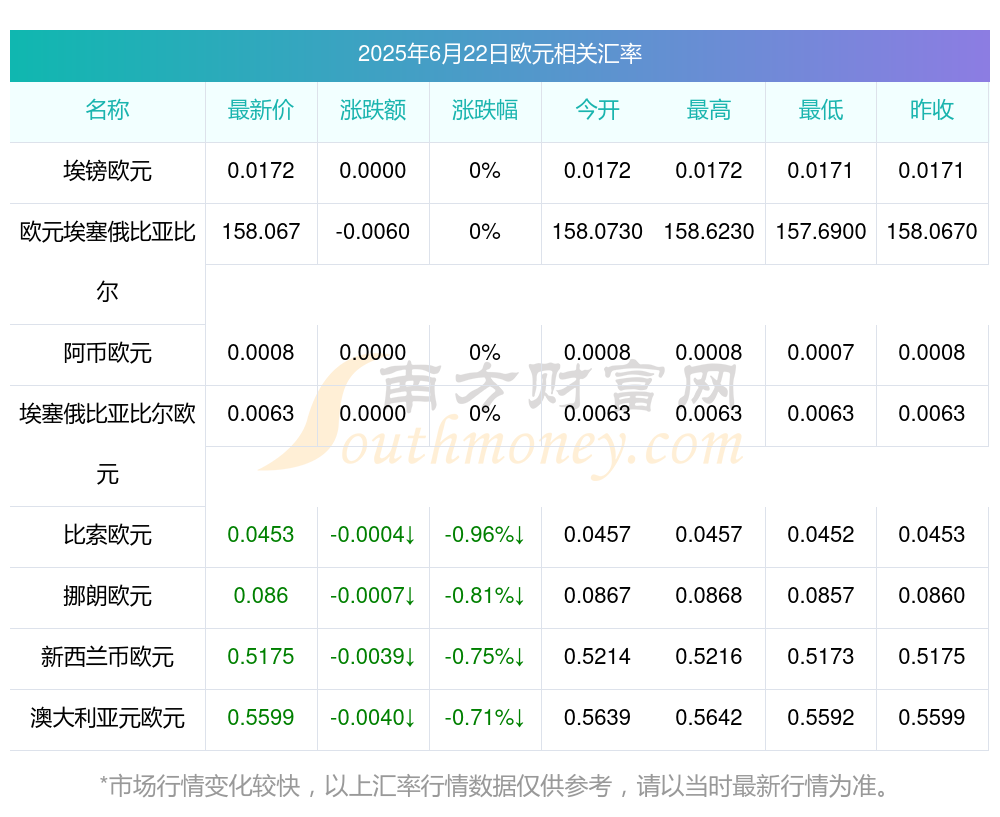Image resolution: width=1000 pixels, height=817 pixels.
Task: Click the 比索欧元 row name
Action: pyautogui.click(x=107, y=535)
